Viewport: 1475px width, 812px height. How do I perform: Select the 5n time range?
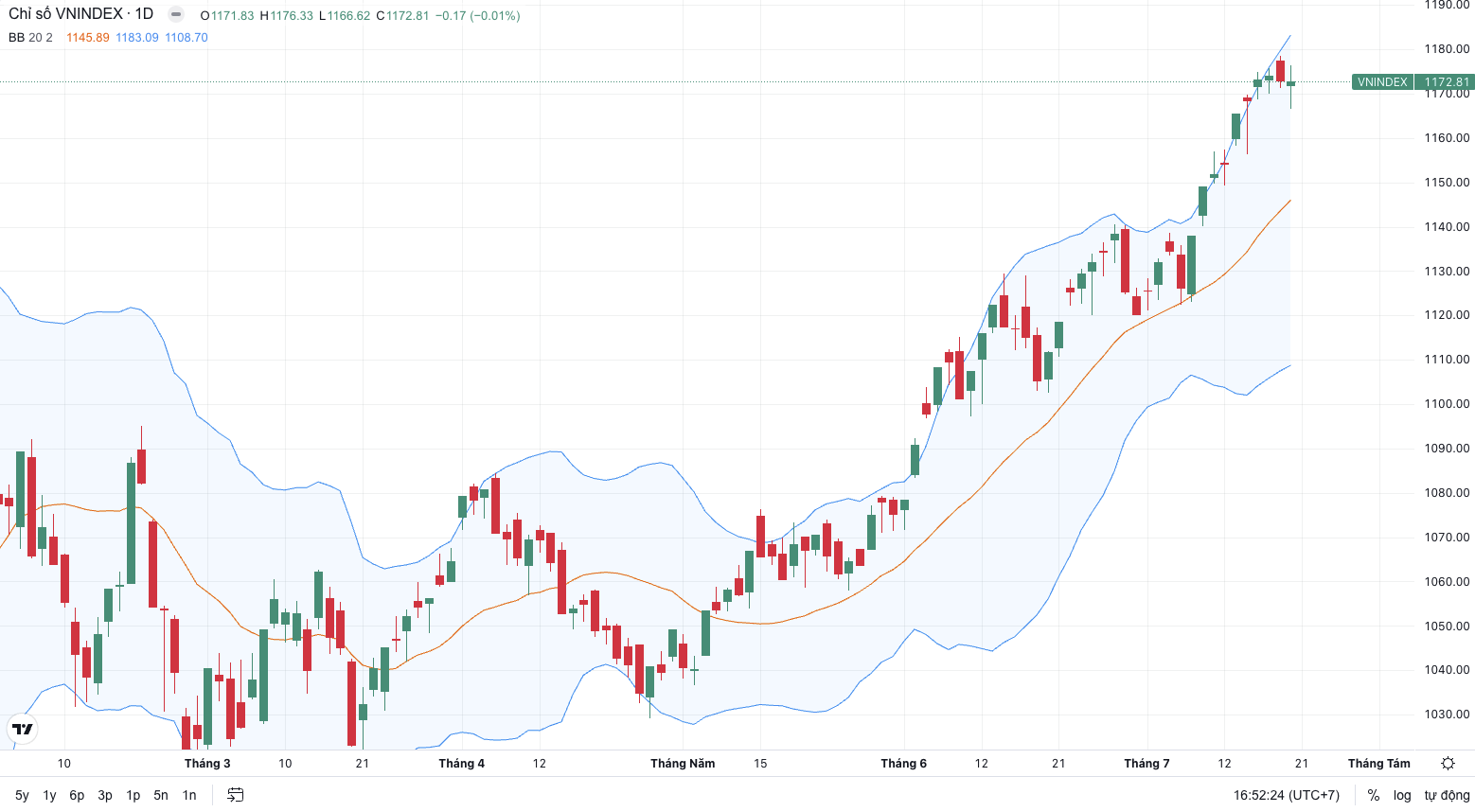pos(161,795)
